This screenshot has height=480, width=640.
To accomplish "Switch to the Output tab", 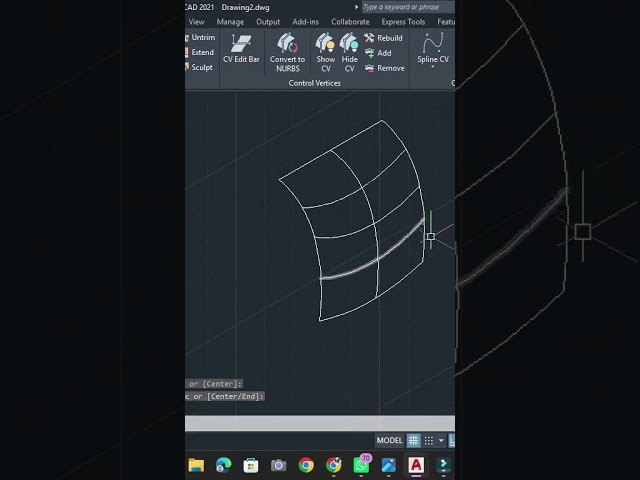I will (x=268, y=22).
